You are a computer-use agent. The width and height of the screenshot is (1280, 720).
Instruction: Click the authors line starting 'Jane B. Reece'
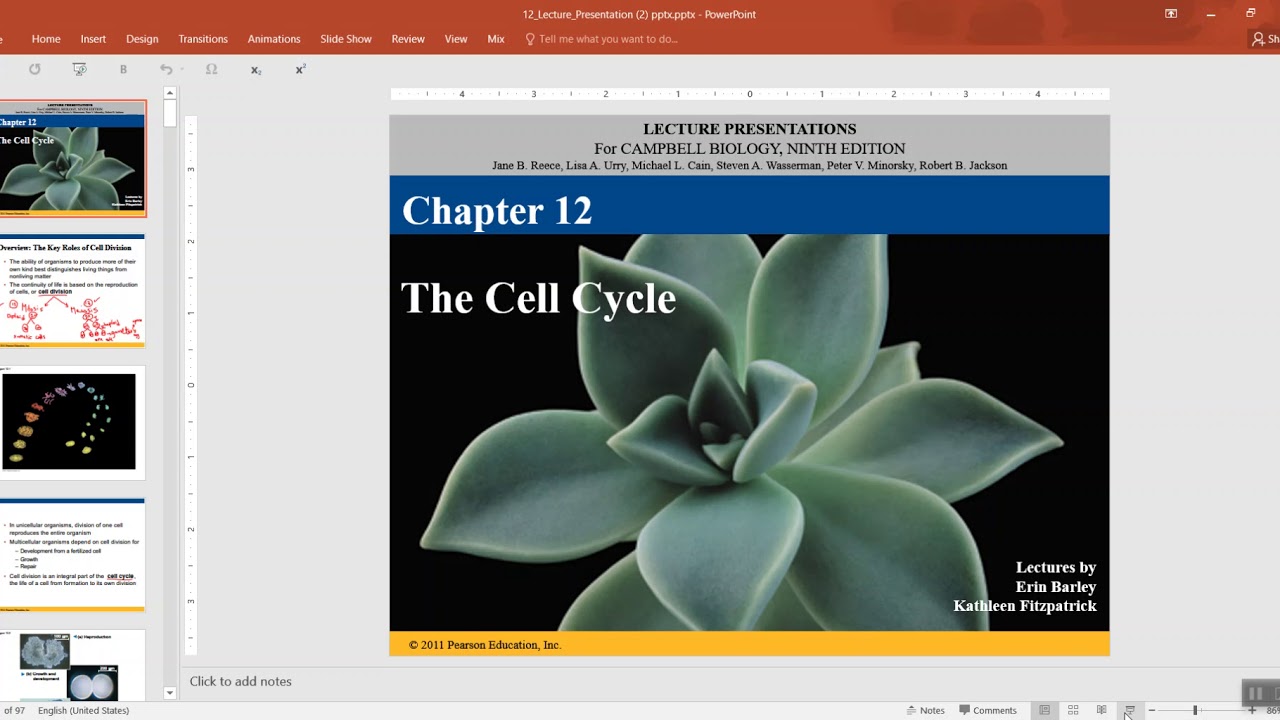(750, 165)
